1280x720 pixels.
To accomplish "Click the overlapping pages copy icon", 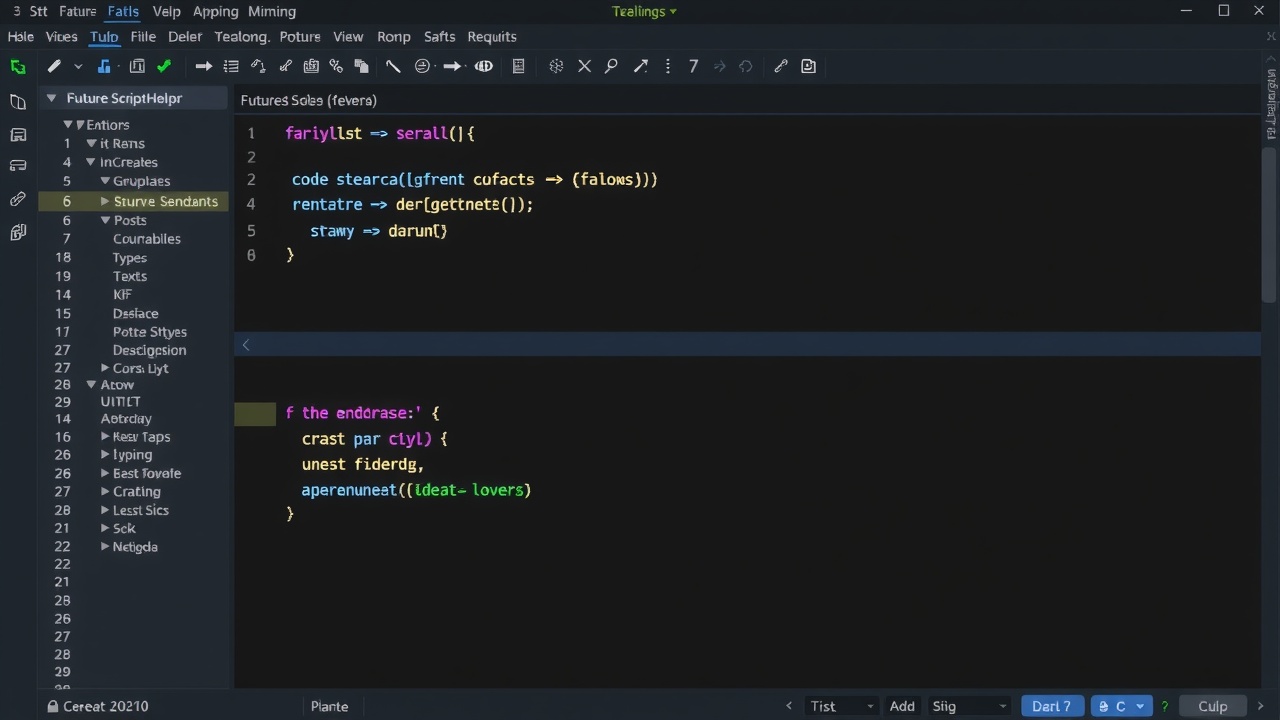I will pos(361,66).
